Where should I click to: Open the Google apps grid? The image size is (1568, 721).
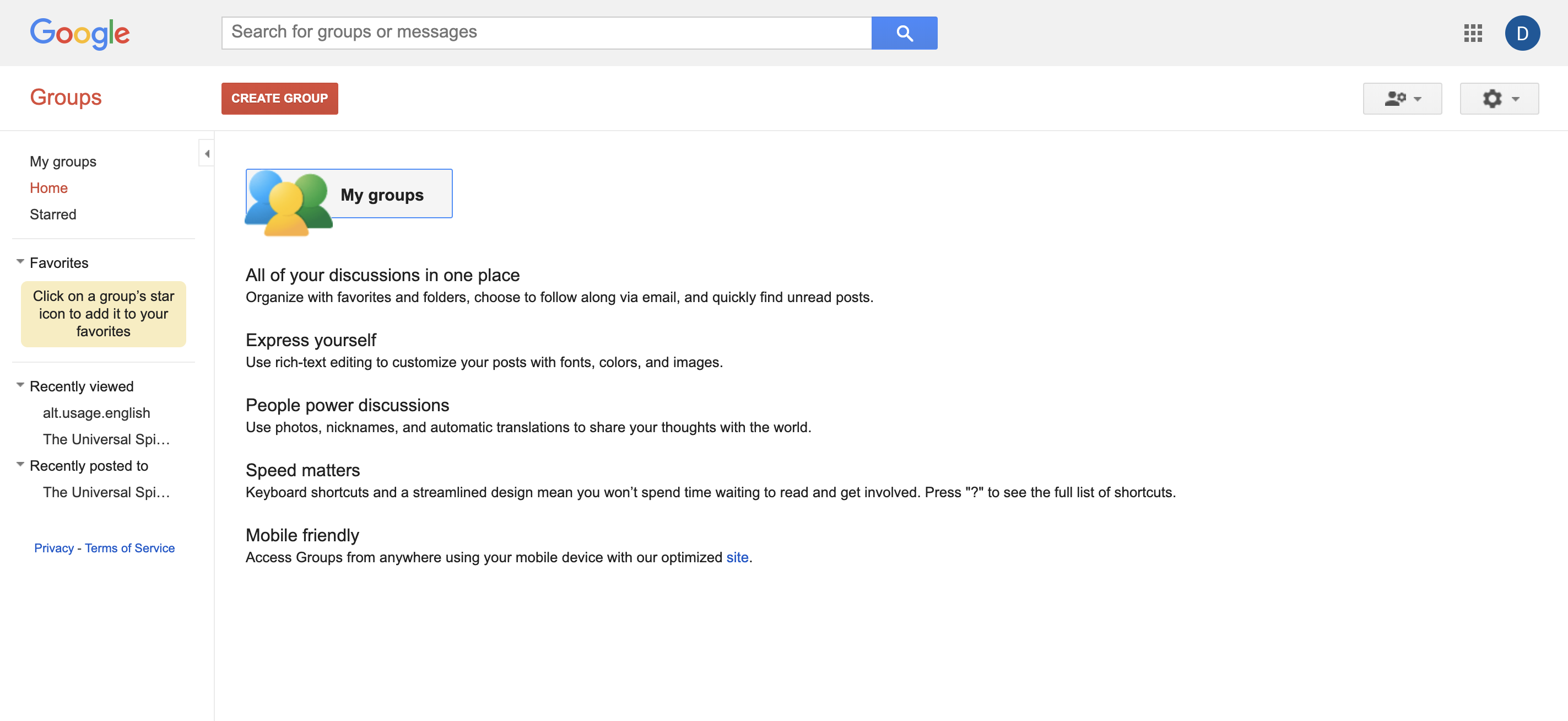point(1473,33)
